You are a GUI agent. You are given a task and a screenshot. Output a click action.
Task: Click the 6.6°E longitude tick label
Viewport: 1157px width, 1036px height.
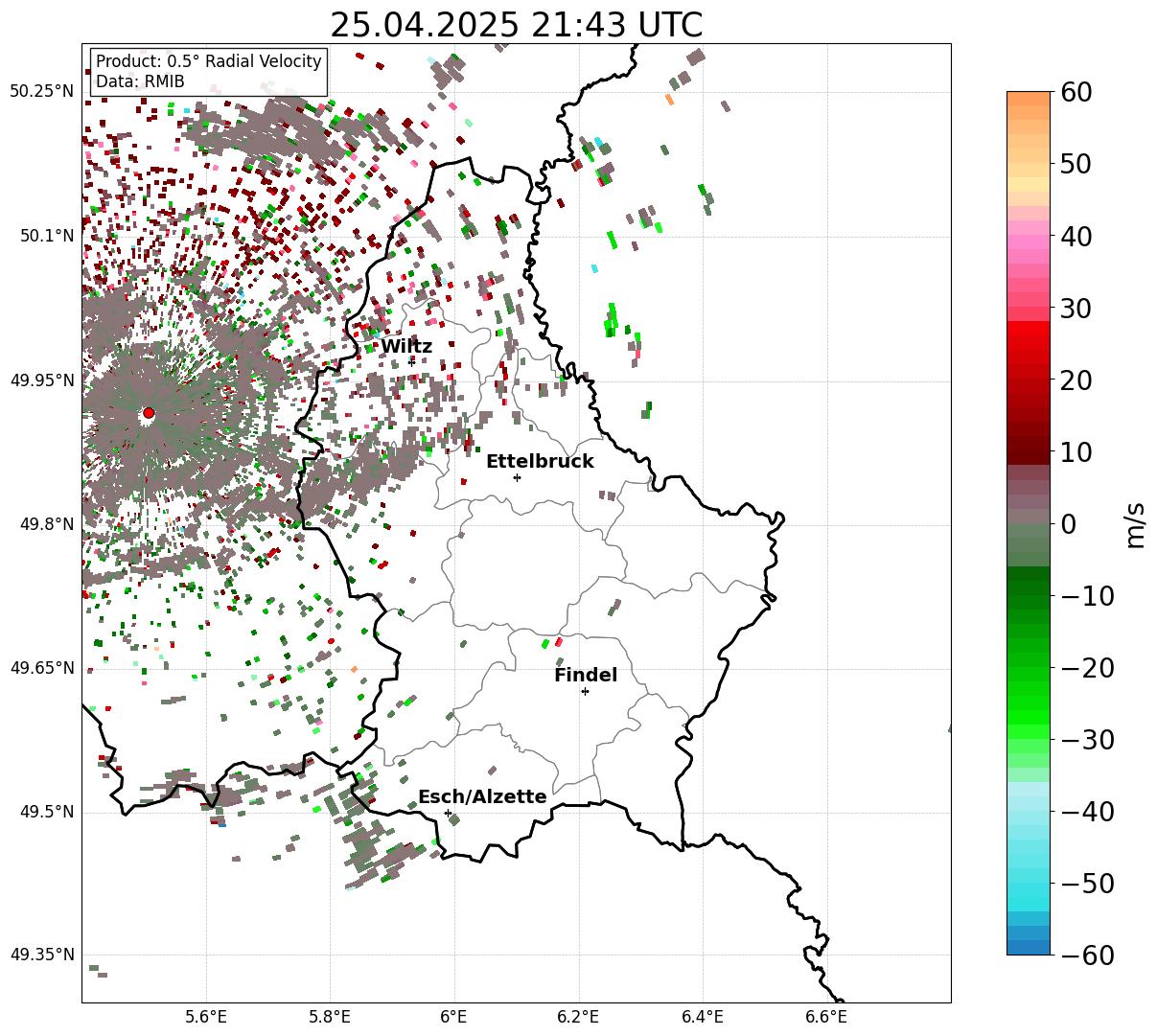[x=826, y=1016]
